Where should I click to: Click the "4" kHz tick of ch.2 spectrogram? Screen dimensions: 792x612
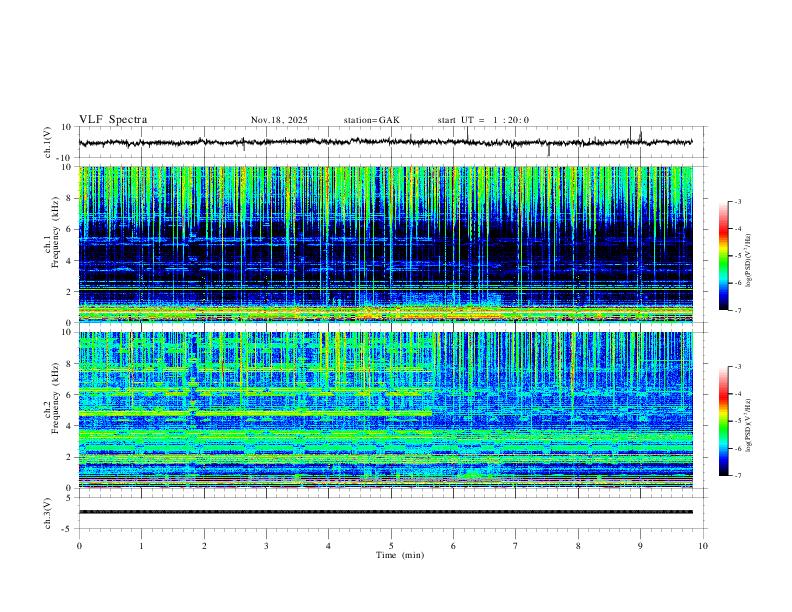(x=69, y=426)
